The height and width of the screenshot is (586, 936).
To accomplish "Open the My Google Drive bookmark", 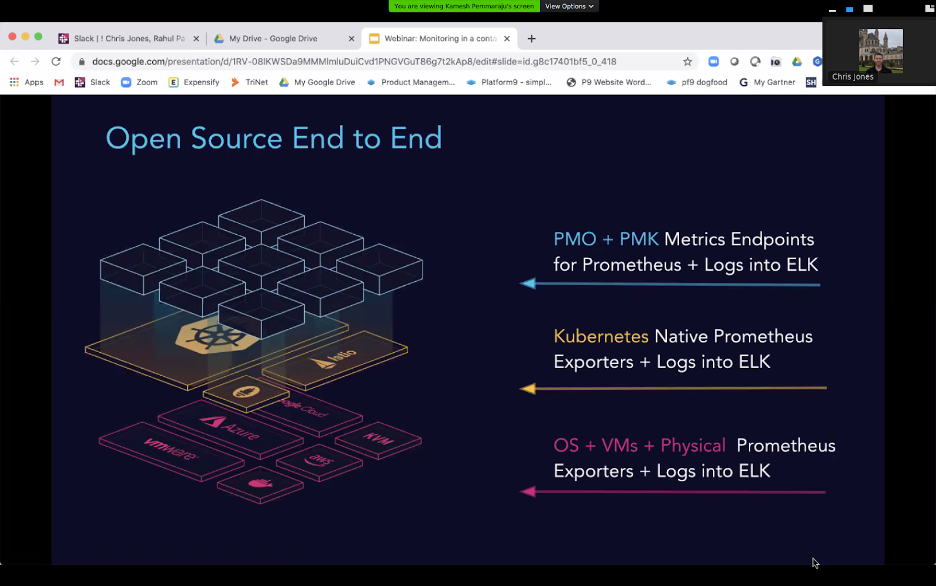I will [317, 82].
